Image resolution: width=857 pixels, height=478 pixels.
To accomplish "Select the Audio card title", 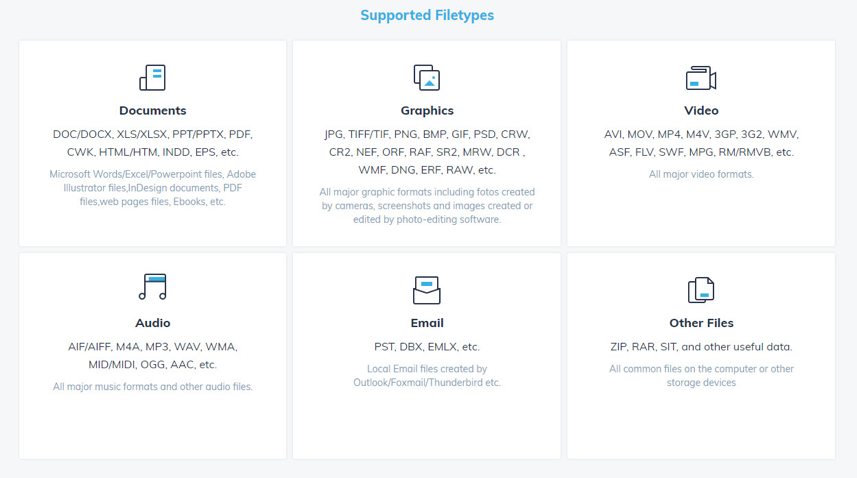I will pos(153,323).
